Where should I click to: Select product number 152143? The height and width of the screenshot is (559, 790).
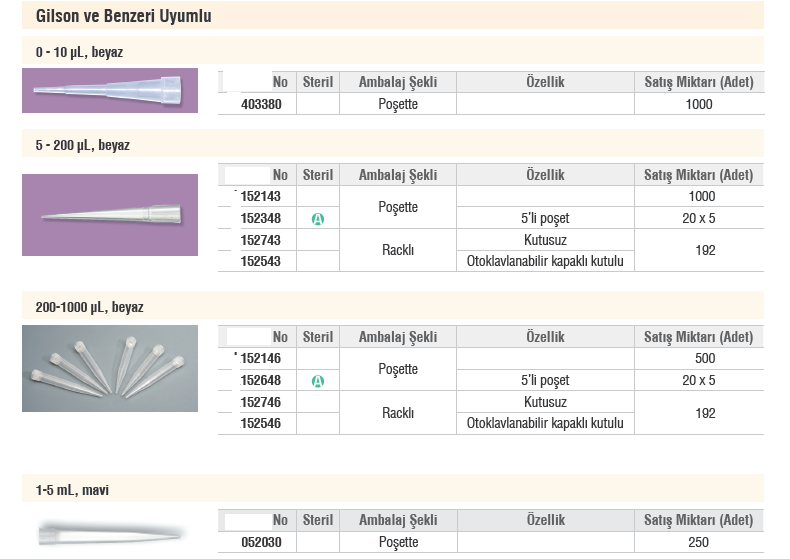pos(260,196)
